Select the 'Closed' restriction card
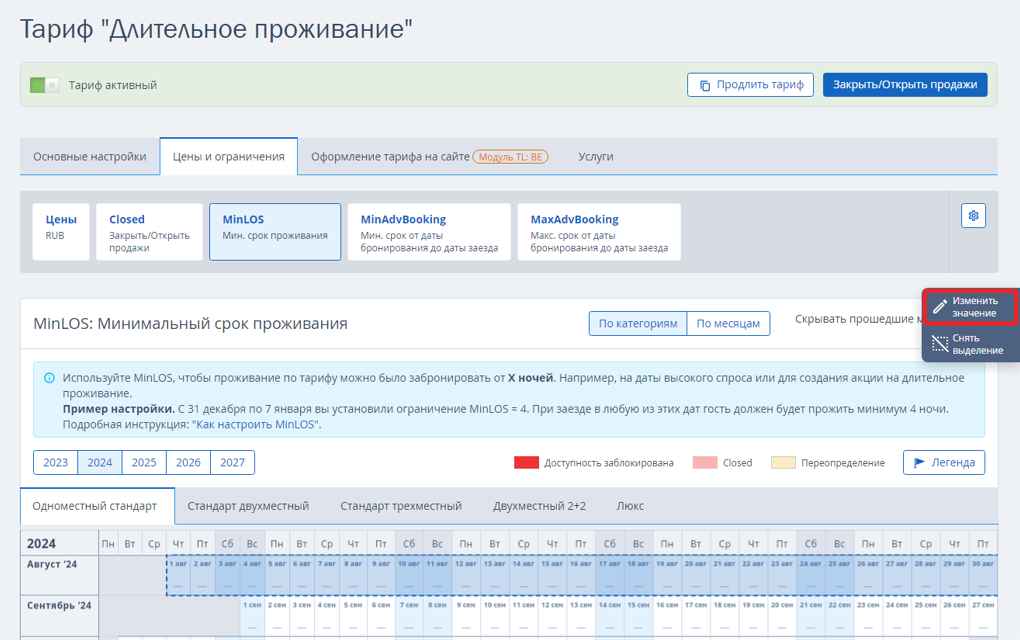This screenshot has width=1020, height=640. pos(150,232)
